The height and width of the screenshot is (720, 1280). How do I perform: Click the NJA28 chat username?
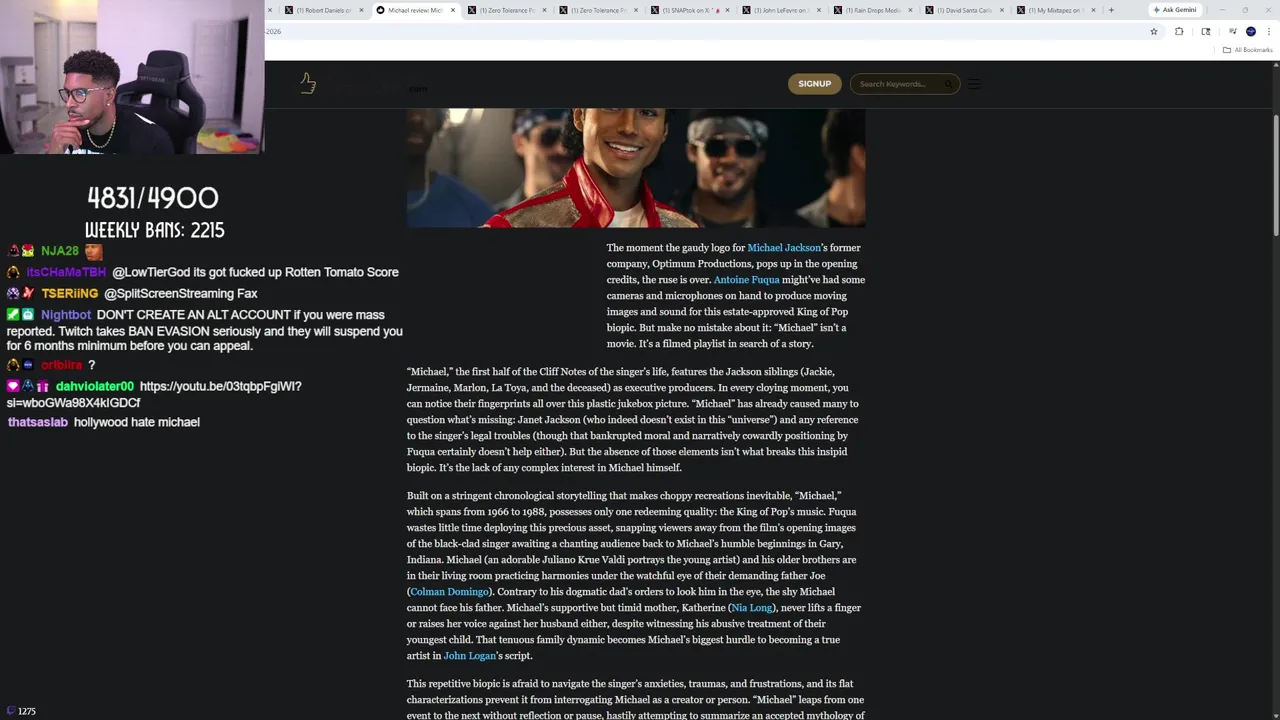pos(59,251)
